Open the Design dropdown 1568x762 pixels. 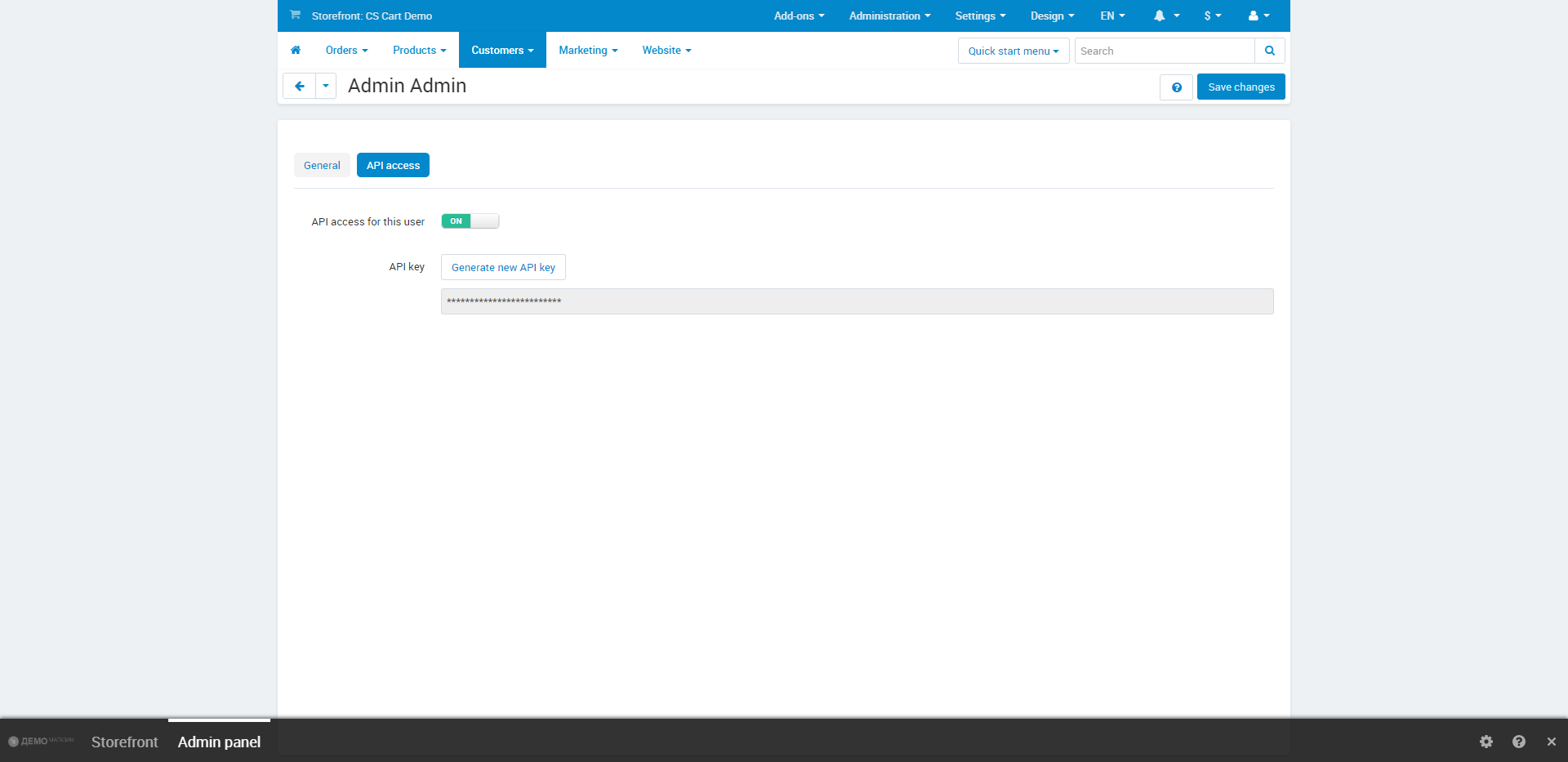click(1052, 16)
